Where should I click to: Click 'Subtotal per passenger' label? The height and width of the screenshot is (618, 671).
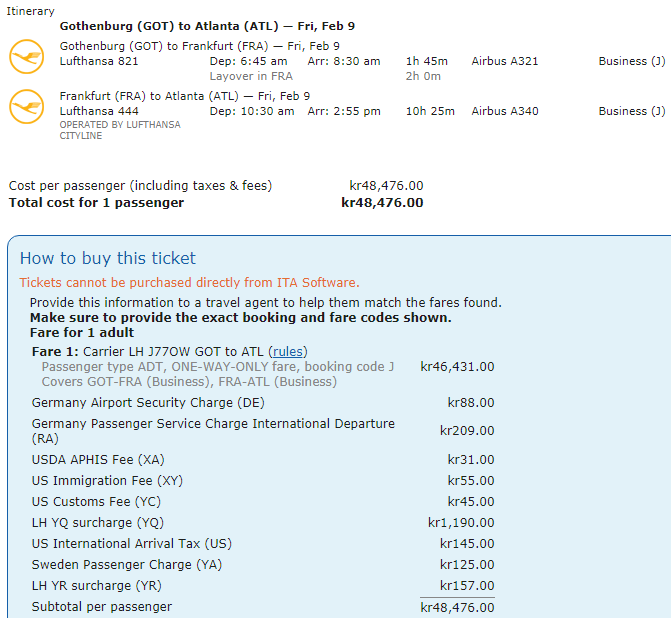click(x=101, y=607)
